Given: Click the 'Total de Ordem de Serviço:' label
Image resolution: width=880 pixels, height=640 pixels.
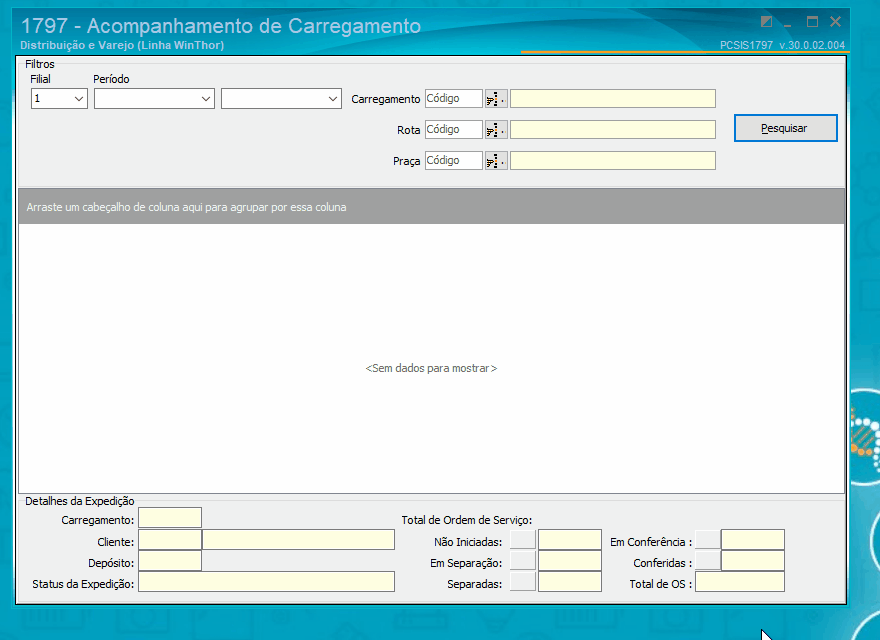Looking at the screenshot, I should click(x=466, y=520).
